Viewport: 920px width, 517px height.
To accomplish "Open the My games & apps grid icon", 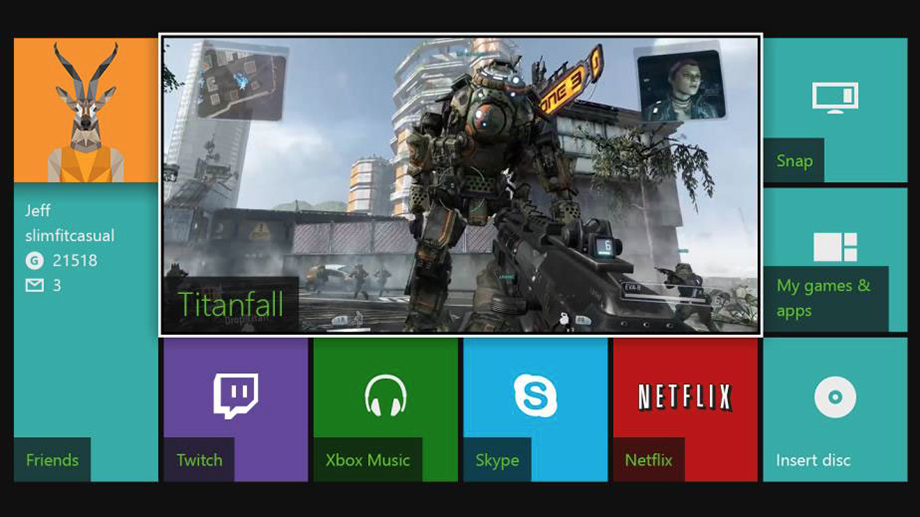I will pos(835,247).
